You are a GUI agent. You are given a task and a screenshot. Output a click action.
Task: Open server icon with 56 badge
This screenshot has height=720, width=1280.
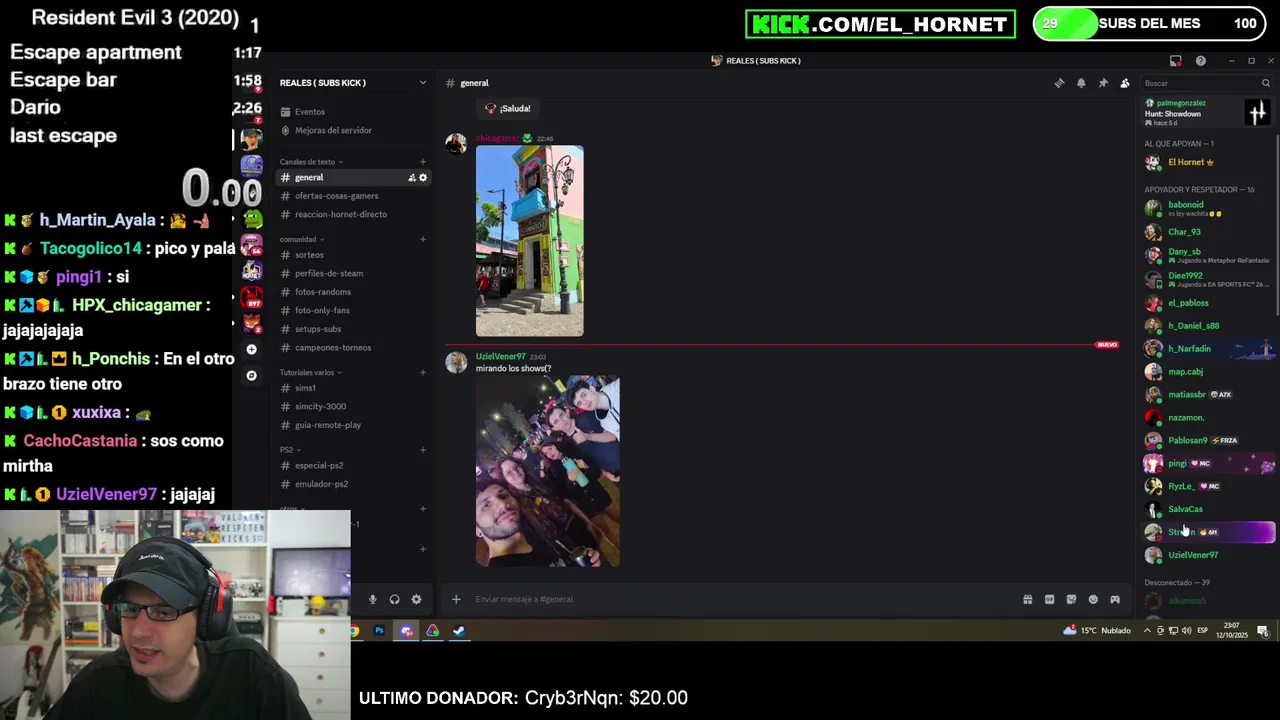click(251, 245)
